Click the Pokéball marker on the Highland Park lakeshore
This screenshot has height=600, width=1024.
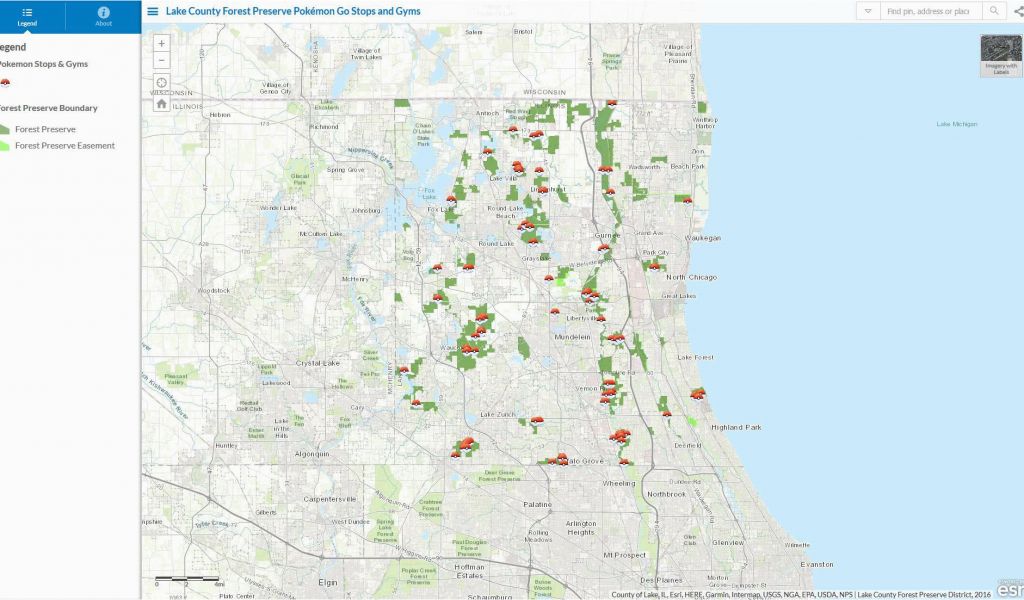coord(698,394)
